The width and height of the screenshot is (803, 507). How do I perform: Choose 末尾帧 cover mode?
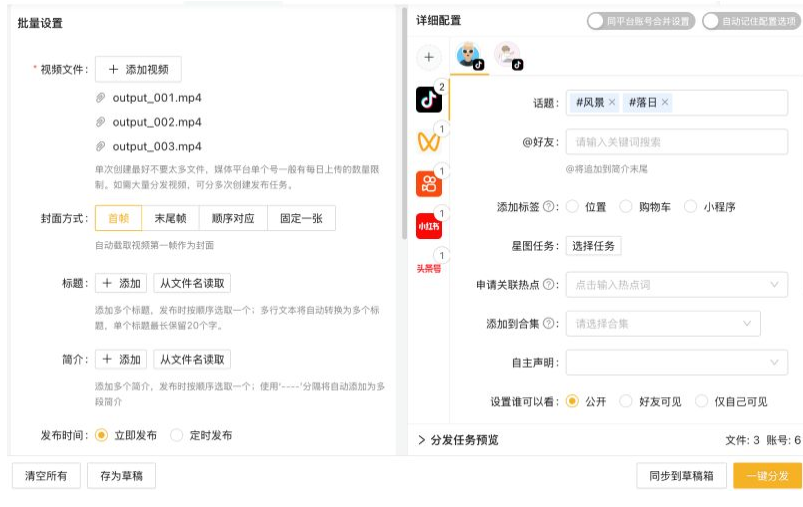pos(171,218)
